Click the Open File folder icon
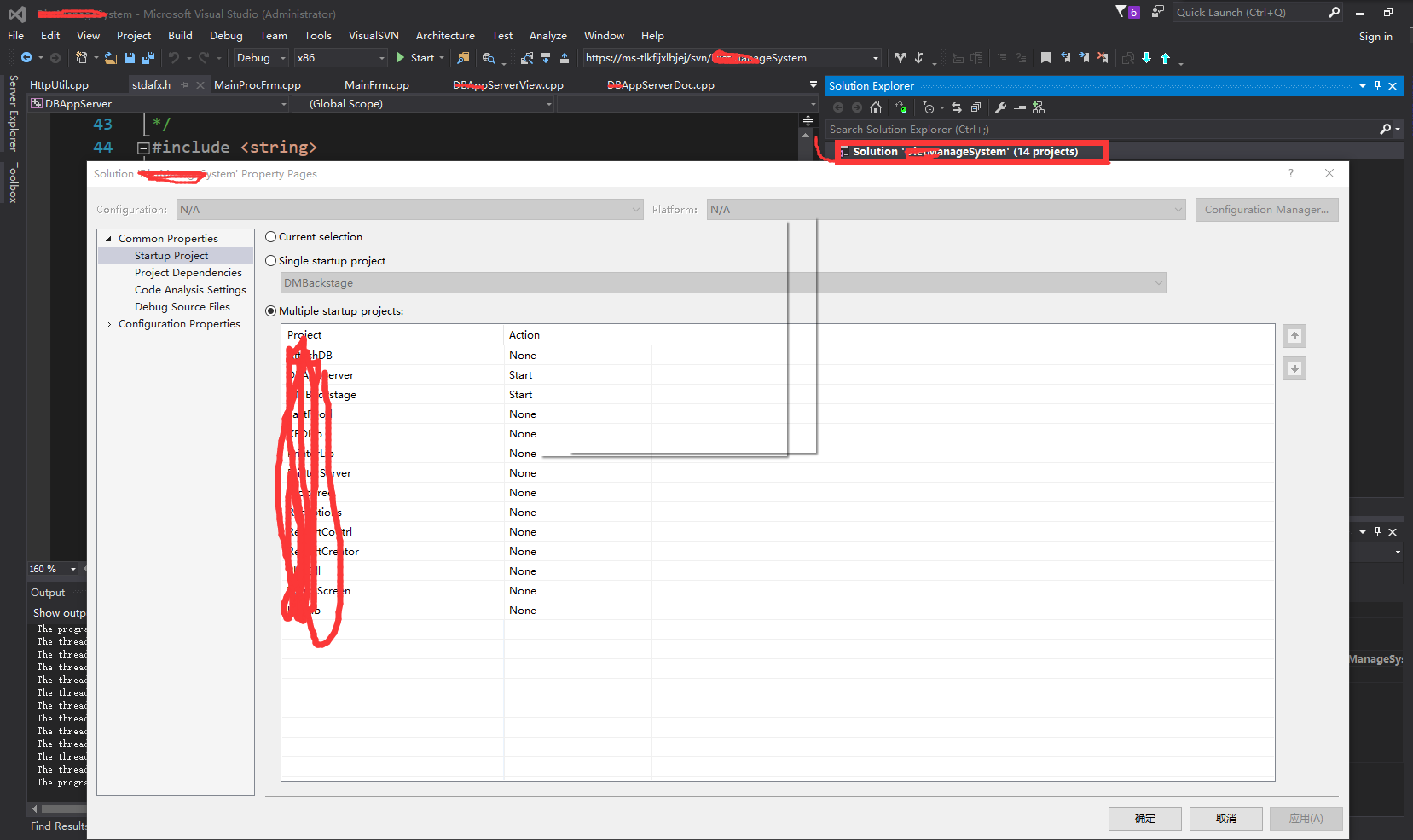Viewport: 1413px width, 840px height. coord(111,58)
